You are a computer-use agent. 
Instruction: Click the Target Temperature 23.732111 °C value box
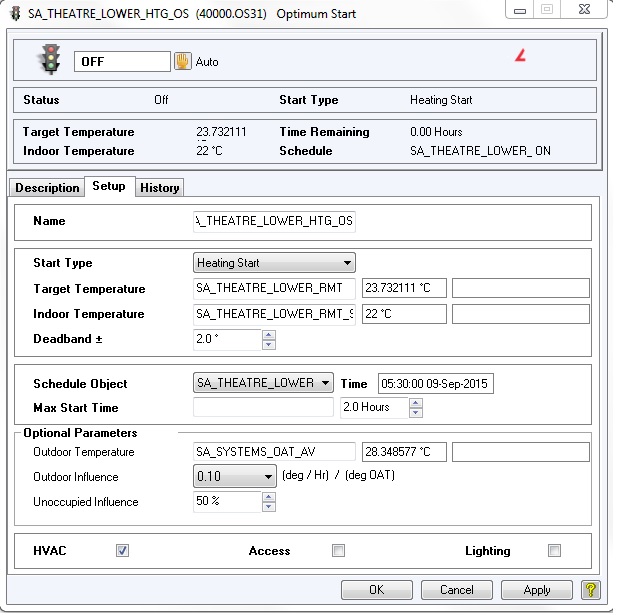(404, 288)
